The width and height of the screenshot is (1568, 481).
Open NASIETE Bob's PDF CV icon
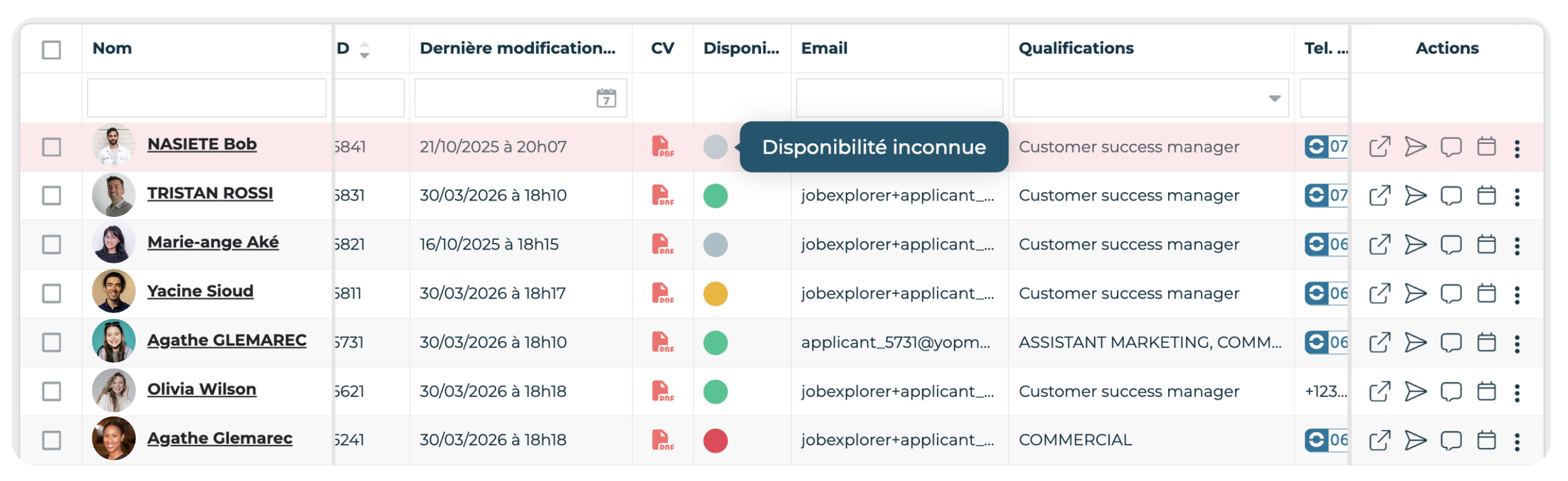[662, 146]
